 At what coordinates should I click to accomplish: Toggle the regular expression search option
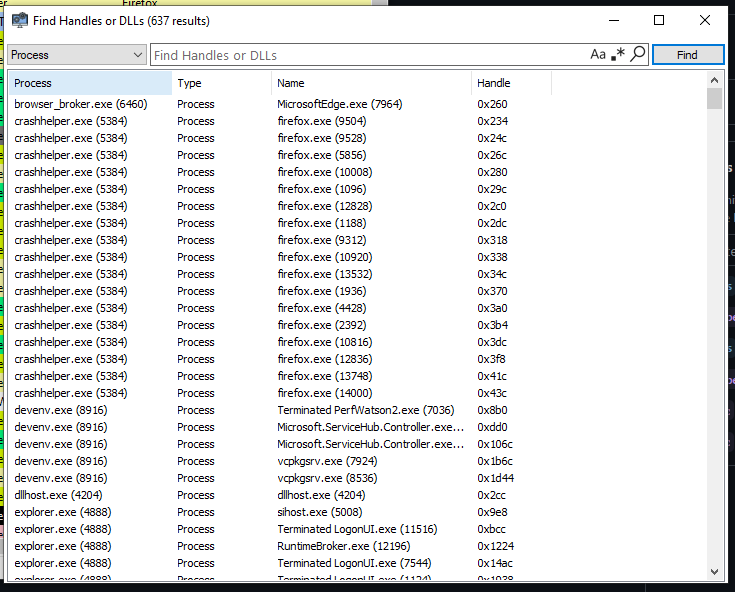[x=618, y=55]
